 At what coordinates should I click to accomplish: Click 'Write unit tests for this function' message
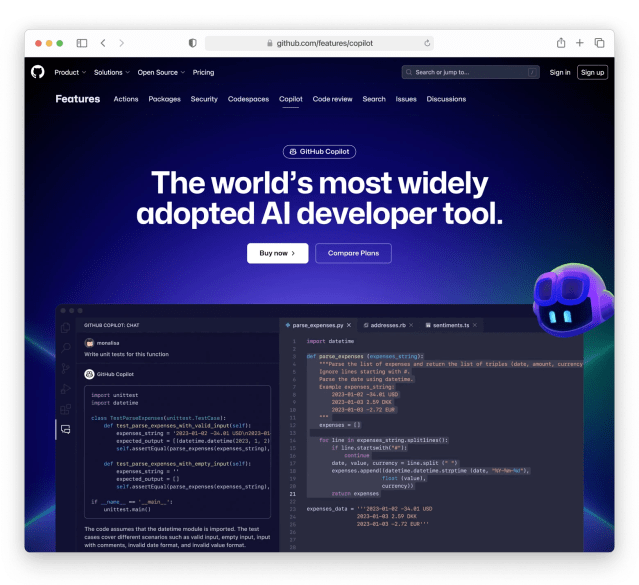click(x=126, y=354)
